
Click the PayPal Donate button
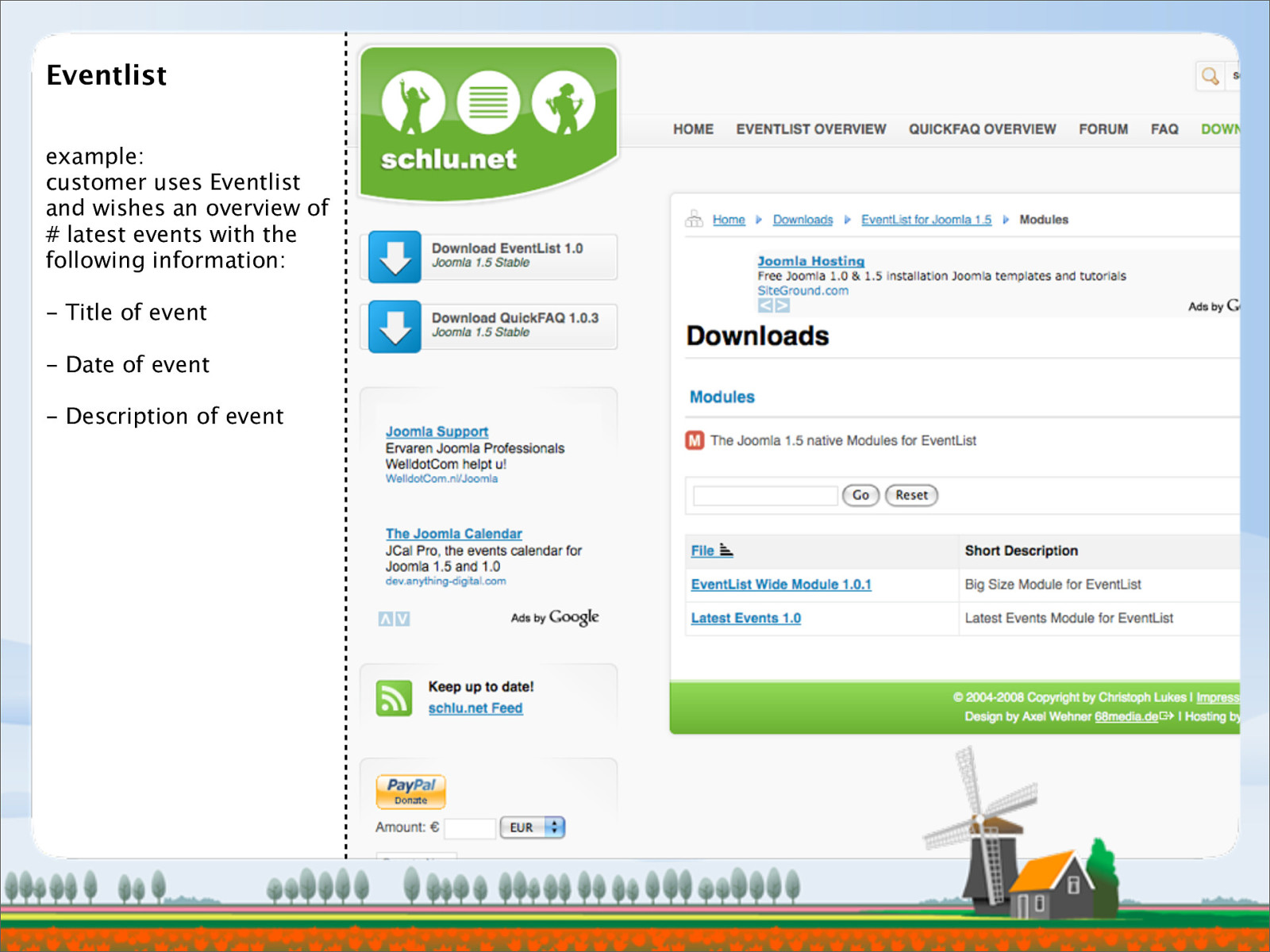pyautogui.click(x=410, y=791)
